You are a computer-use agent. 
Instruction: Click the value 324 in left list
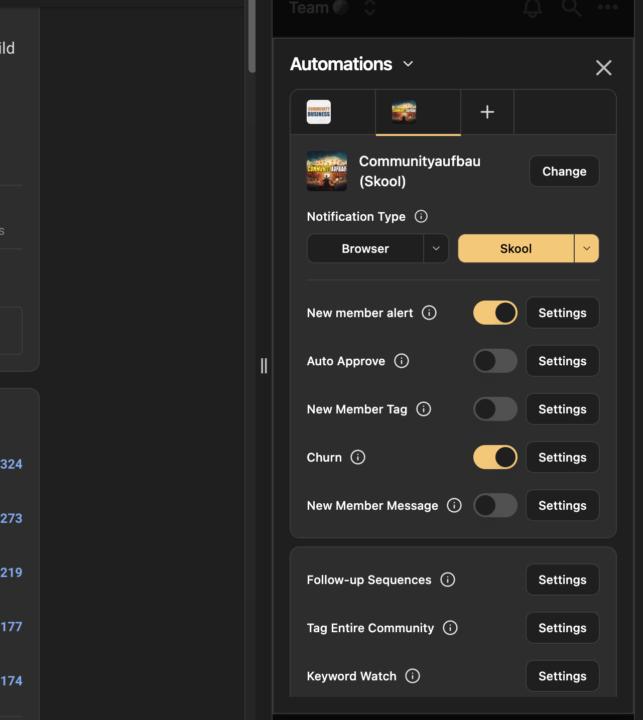11,464
